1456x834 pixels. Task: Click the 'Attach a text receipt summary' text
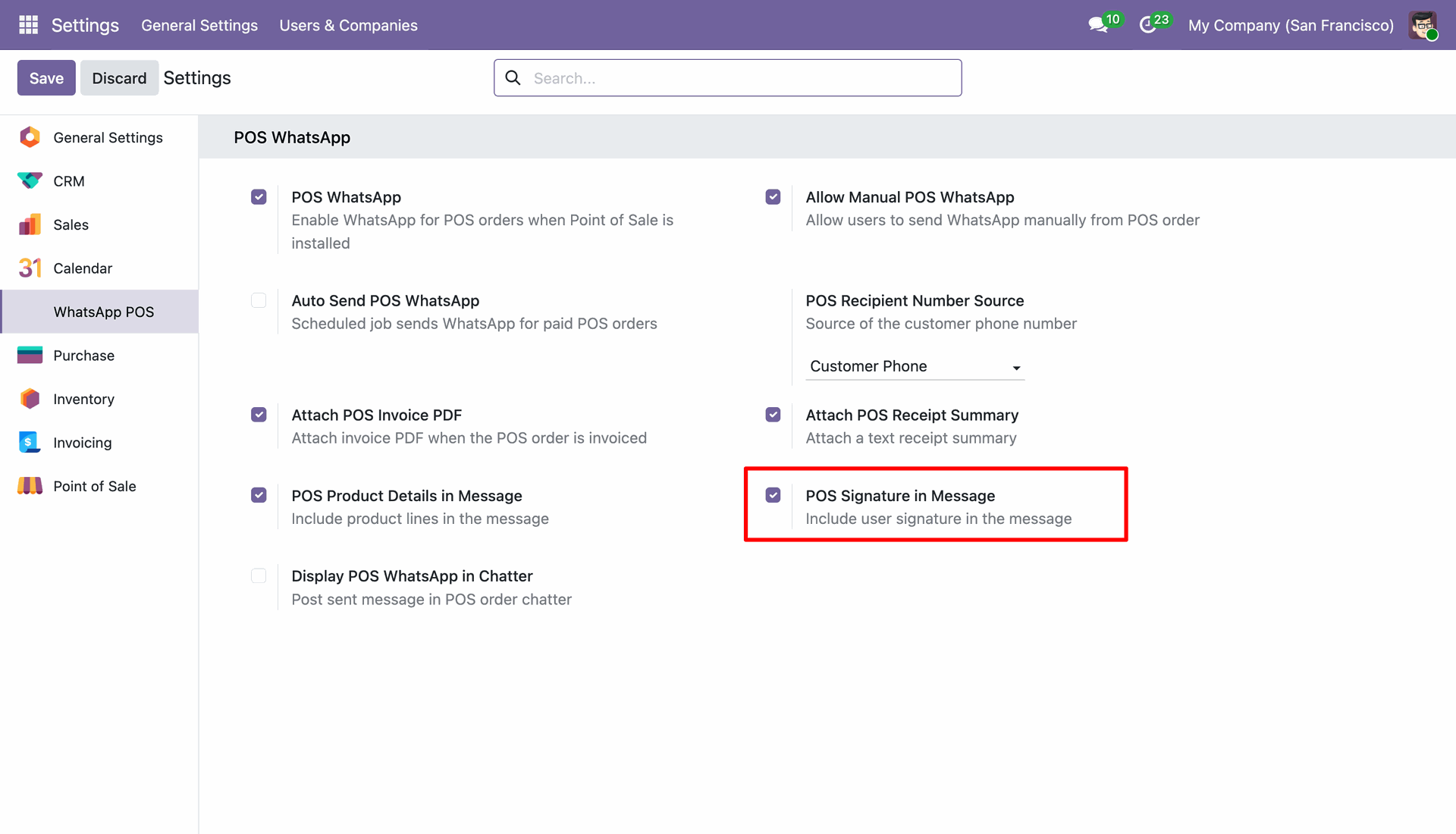click(911, 438)
